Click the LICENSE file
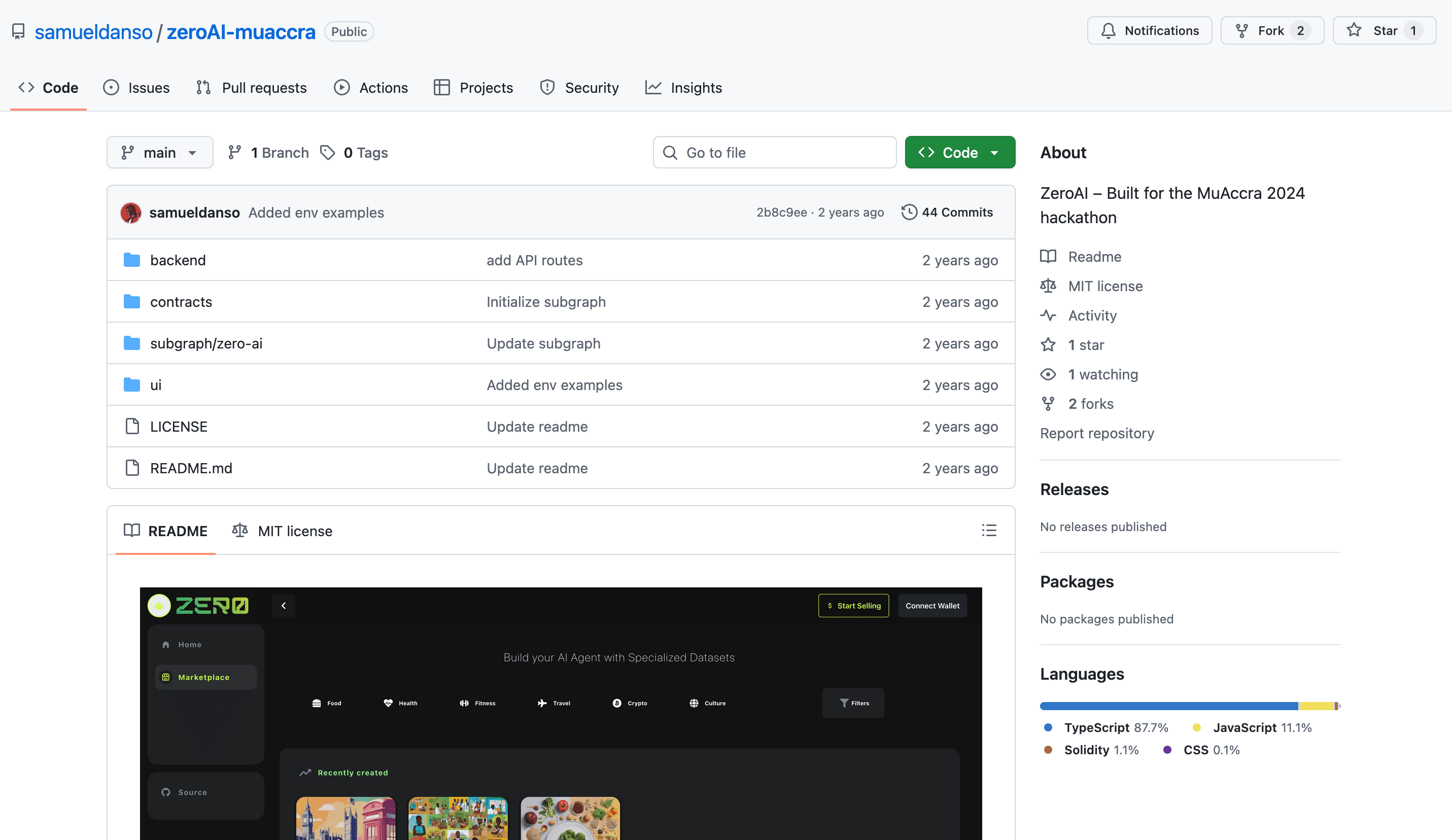Viewport: 1452px width, 840px height. [179, 426]
